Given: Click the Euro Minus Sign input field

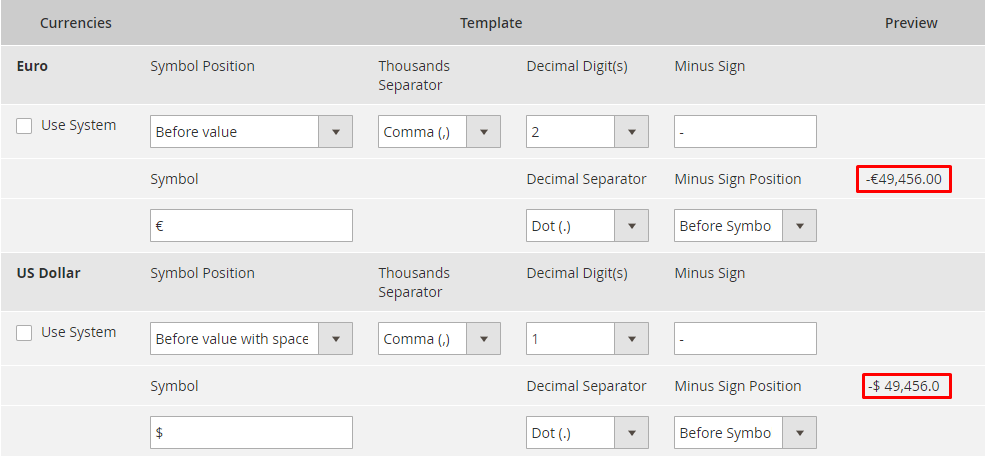Looking at the screenshot, I should pos(745,132).
